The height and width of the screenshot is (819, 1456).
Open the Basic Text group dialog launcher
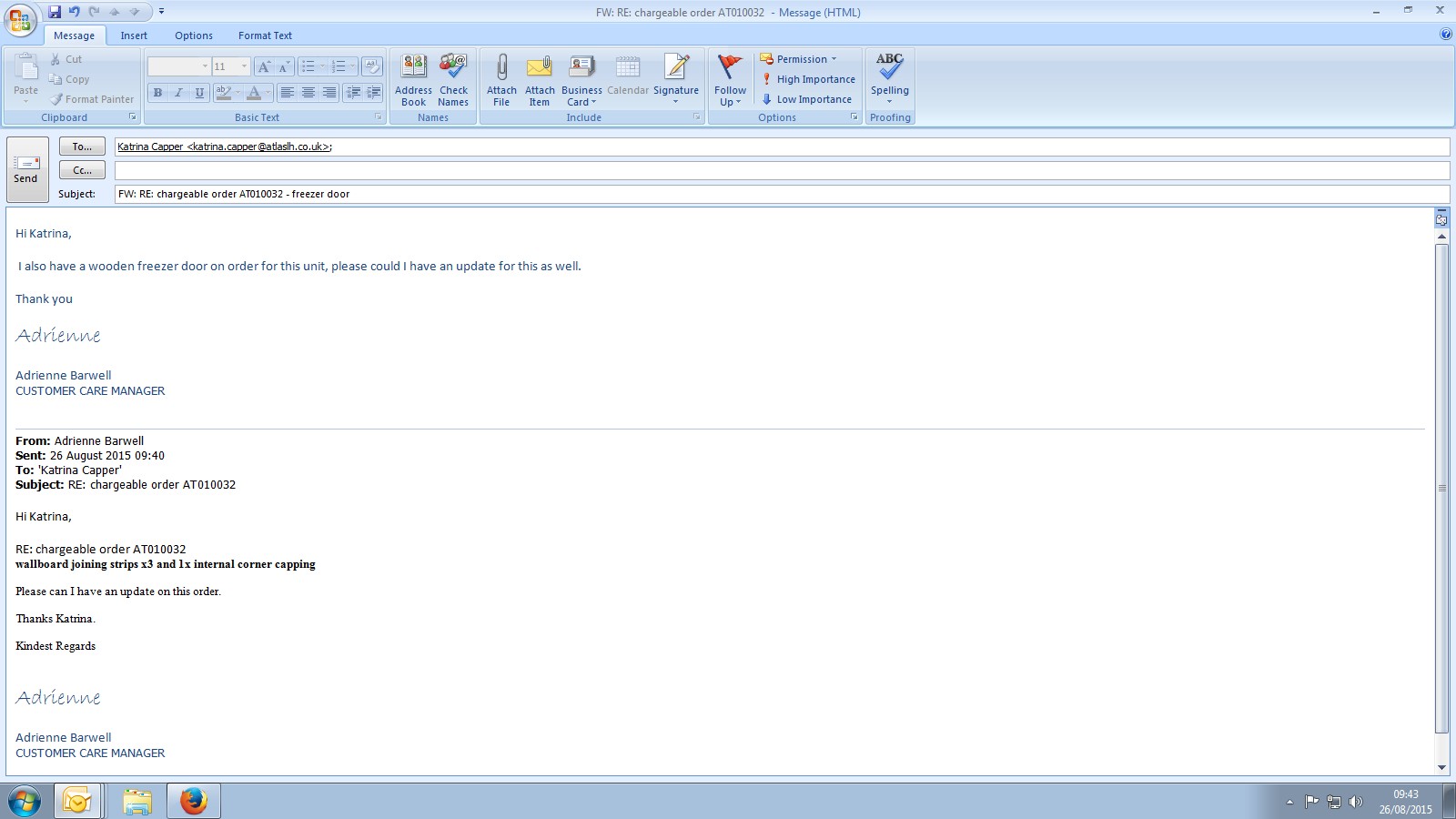pyautogui.click(x=379, y=117)
